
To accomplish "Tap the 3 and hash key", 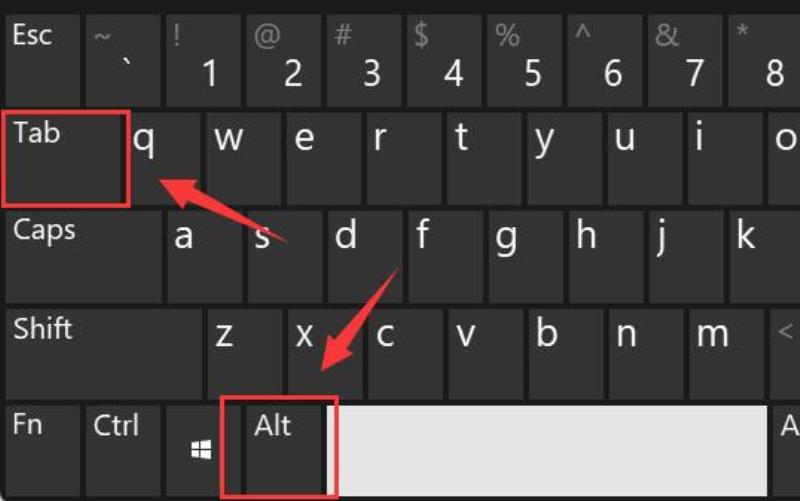I will pos(364,60).
